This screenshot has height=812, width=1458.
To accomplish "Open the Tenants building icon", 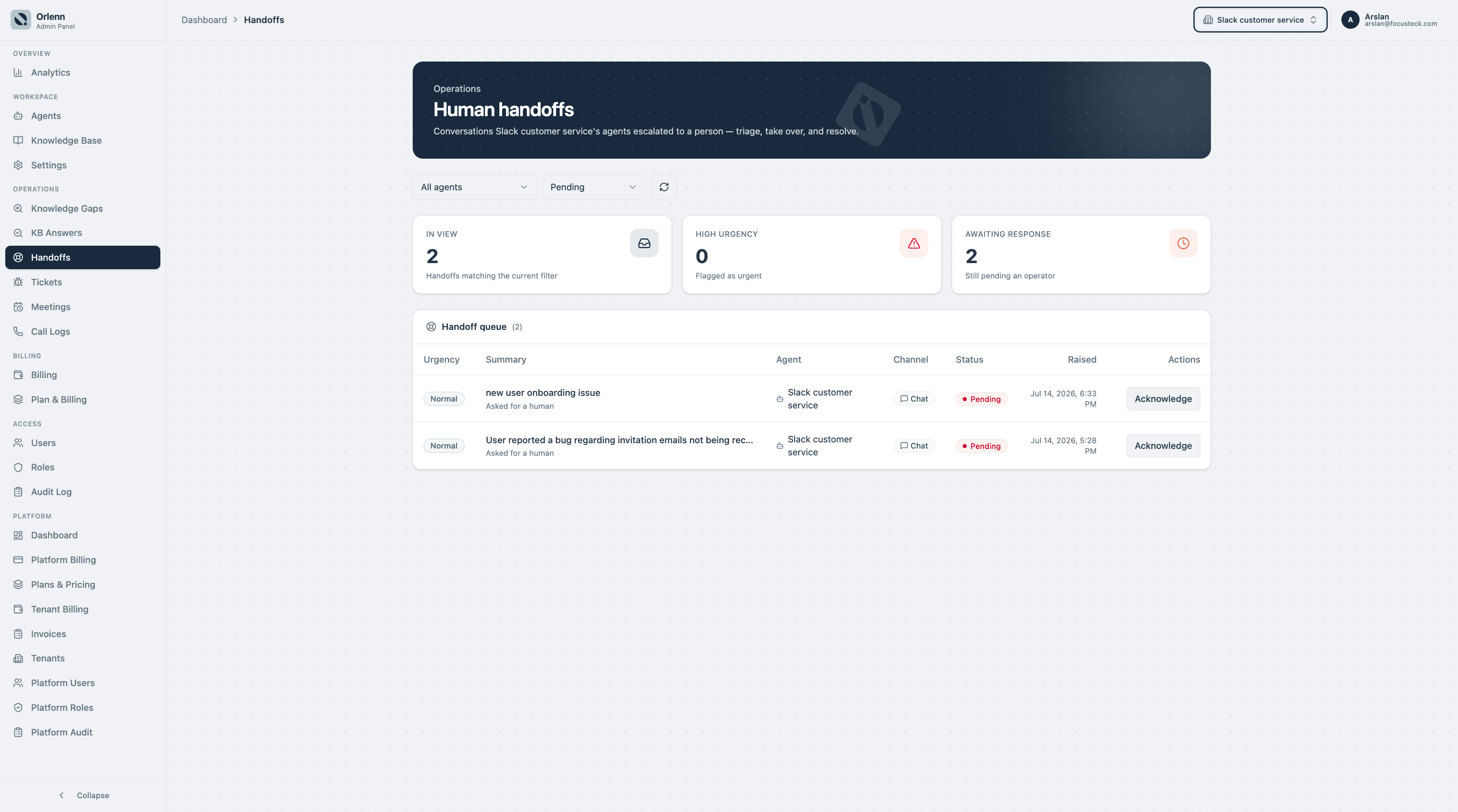I will (18, 659).
